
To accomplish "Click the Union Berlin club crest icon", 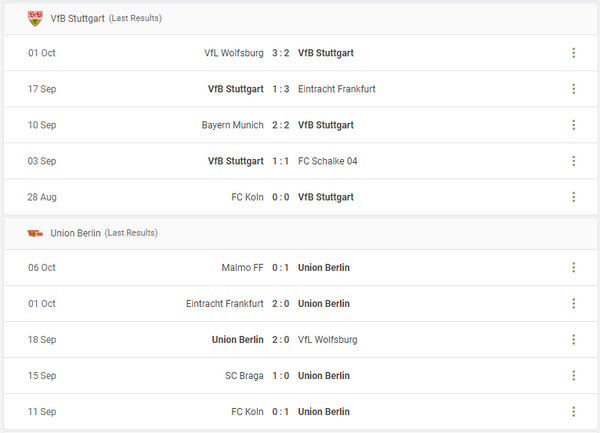I will point(35,233).
